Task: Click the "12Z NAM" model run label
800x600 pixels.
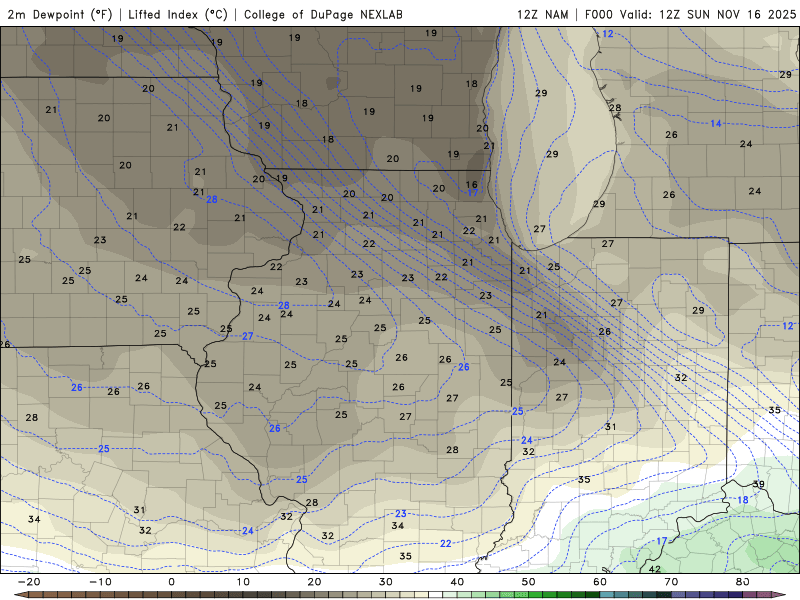Action: pyautogui.click(x=543, y=15)
